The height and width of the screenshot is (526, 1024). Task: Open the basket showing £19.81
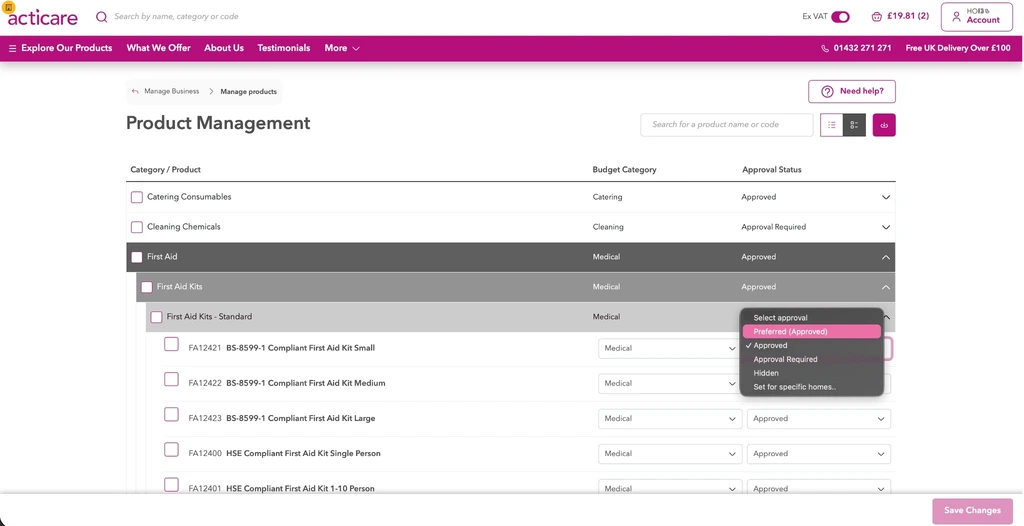900,16
